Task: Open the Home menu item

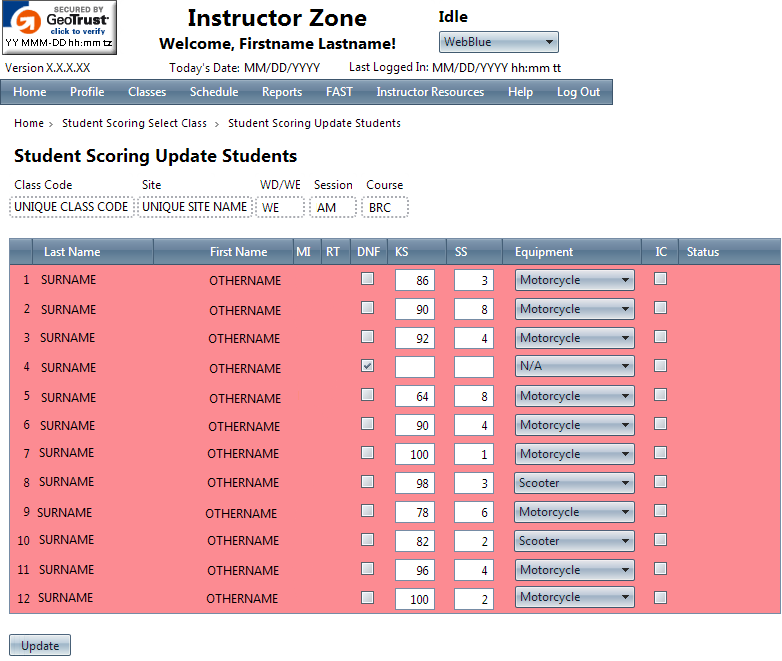Action: [x=30, y=92]
